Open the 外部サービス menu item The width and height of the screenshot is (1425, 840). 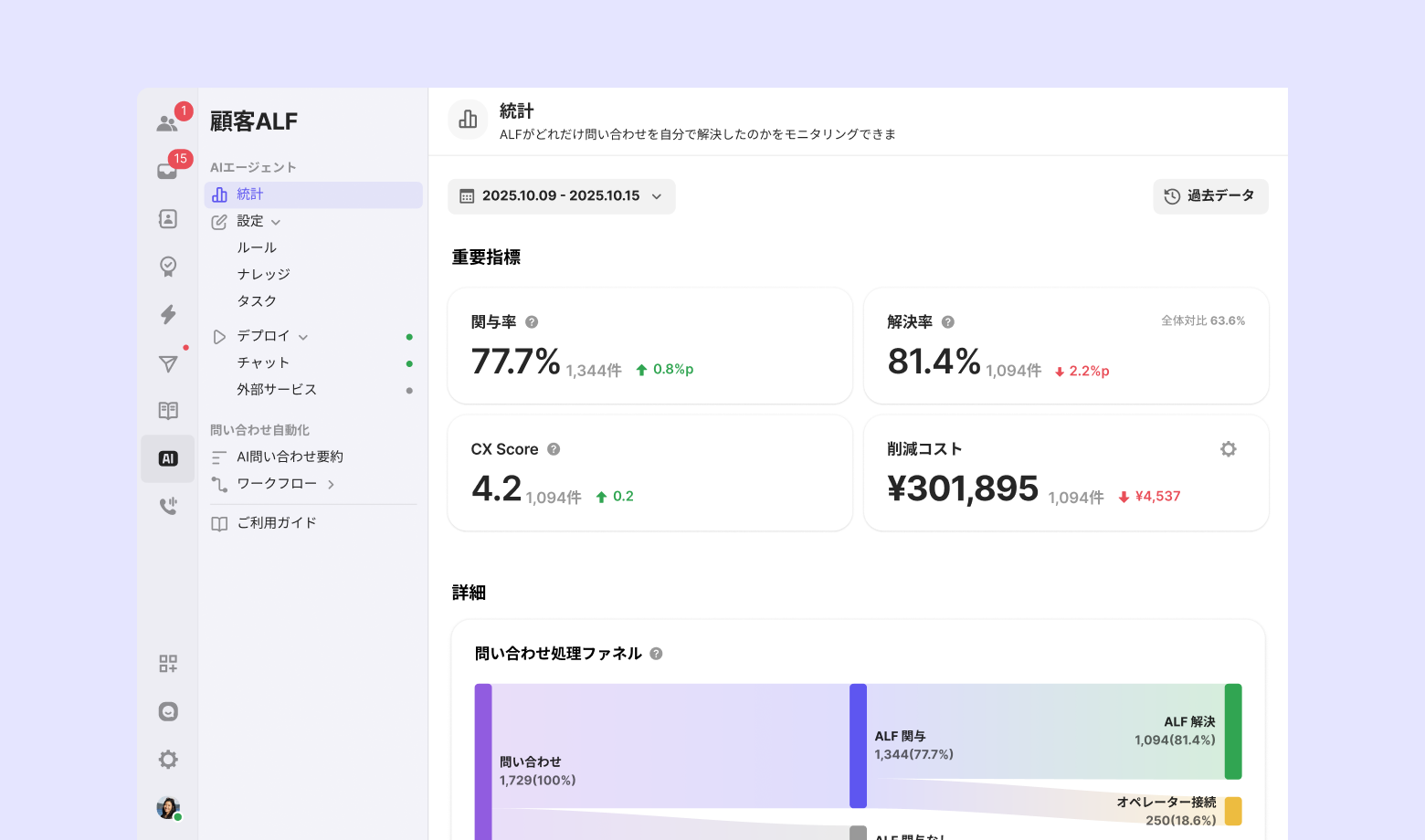pyautogui.click(x=277, y=389)
